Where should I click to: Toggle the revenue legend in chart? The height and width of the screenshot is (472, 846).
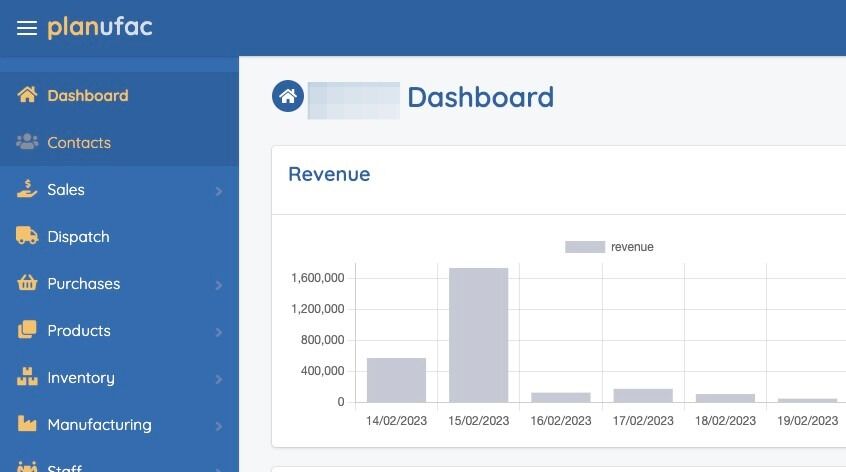pyautogui.click(x=609, y=247)
